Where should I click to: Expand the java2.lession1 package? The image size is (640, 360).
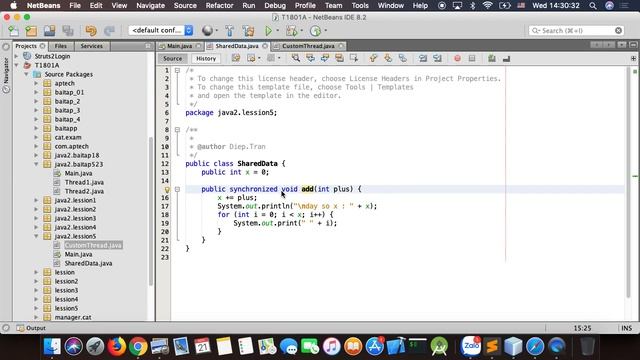tap(36, 200)
